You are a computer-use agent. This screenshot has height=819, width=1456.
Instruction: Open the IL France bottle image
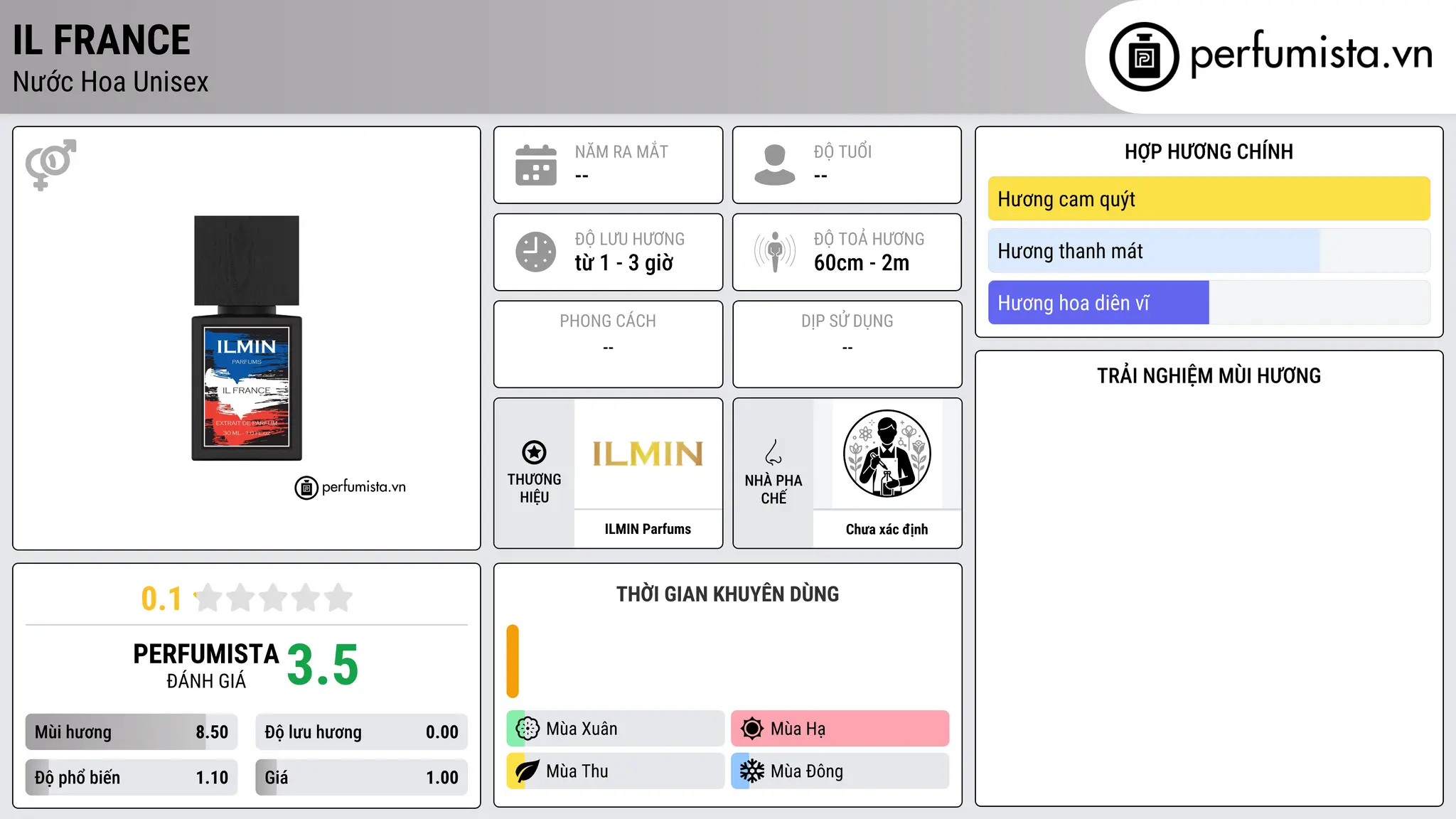coord(247,338)
